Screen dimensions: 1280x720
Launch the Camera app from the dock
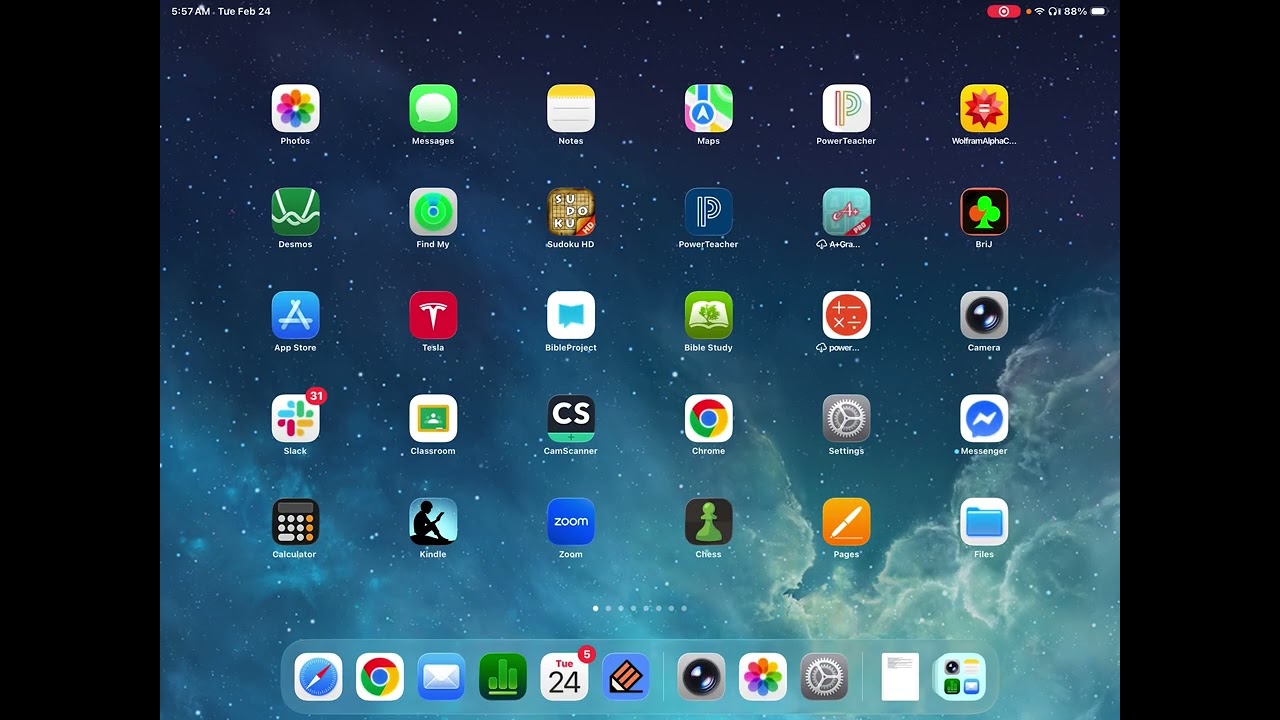[x=701, y=677]
